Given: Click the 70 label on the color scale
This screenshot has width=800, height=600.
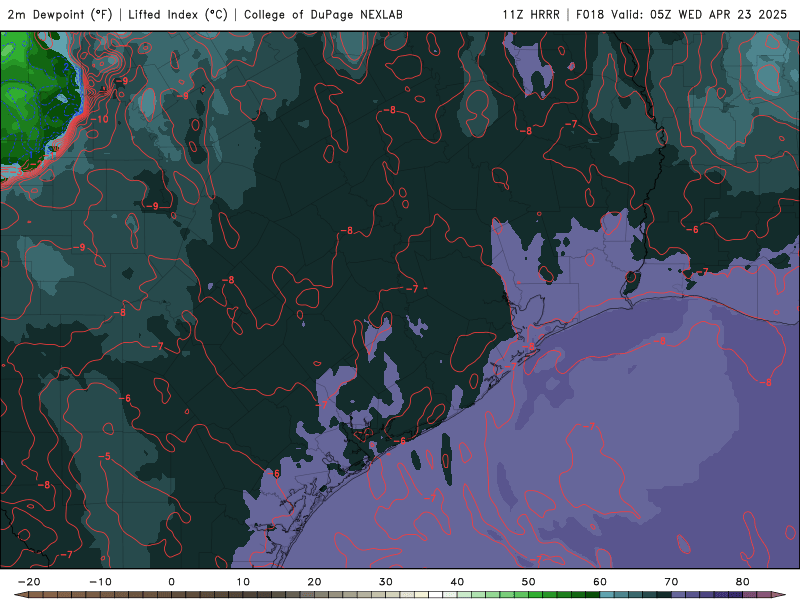Looking at the screenshot, I should tap(671, 582).
